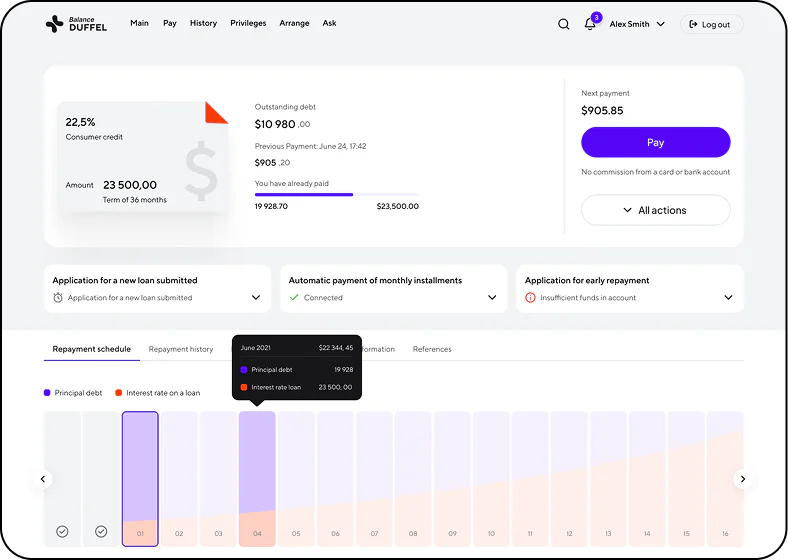Screen dimensions: 788x560
Task: Click the first completed payment checkmark
Action: click(62, 531)
